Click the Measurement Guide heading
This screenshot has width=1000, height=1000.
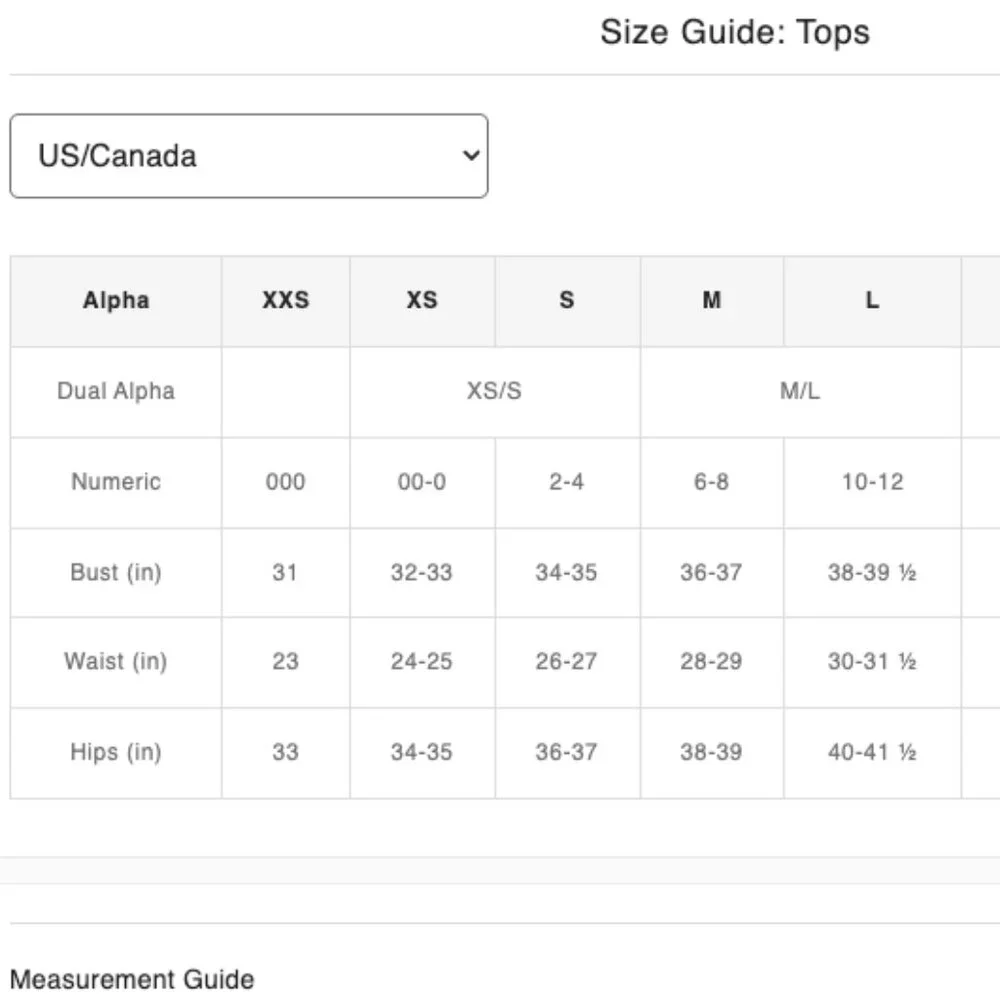point(132,978)
